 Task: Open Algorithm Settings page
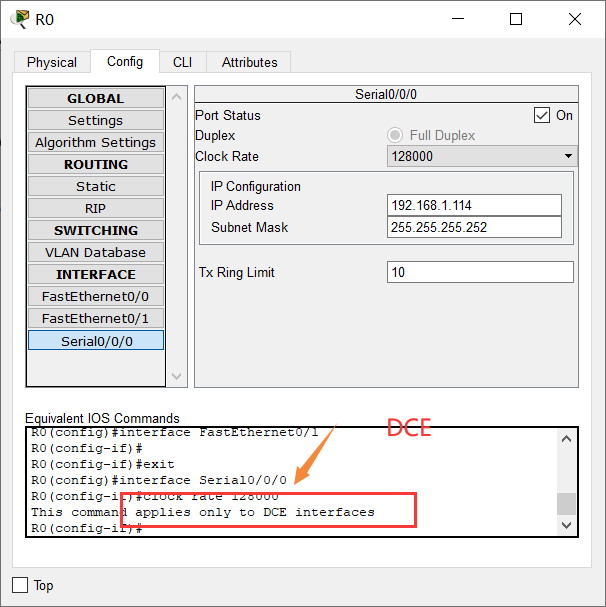click(x=96, y=142)
